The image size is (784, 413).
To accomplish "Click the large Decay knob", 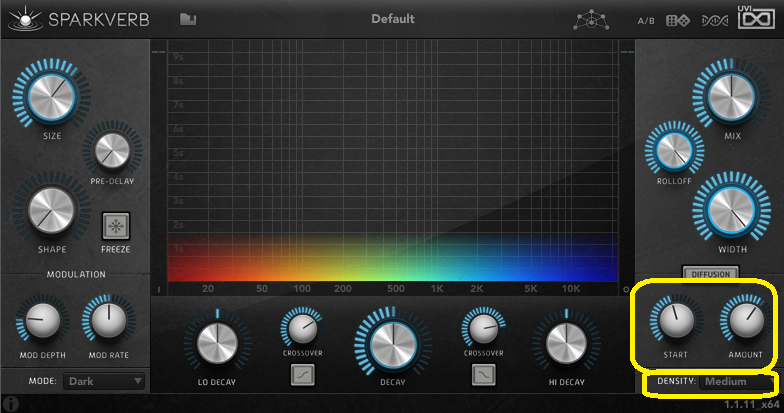I will point(391,344).
